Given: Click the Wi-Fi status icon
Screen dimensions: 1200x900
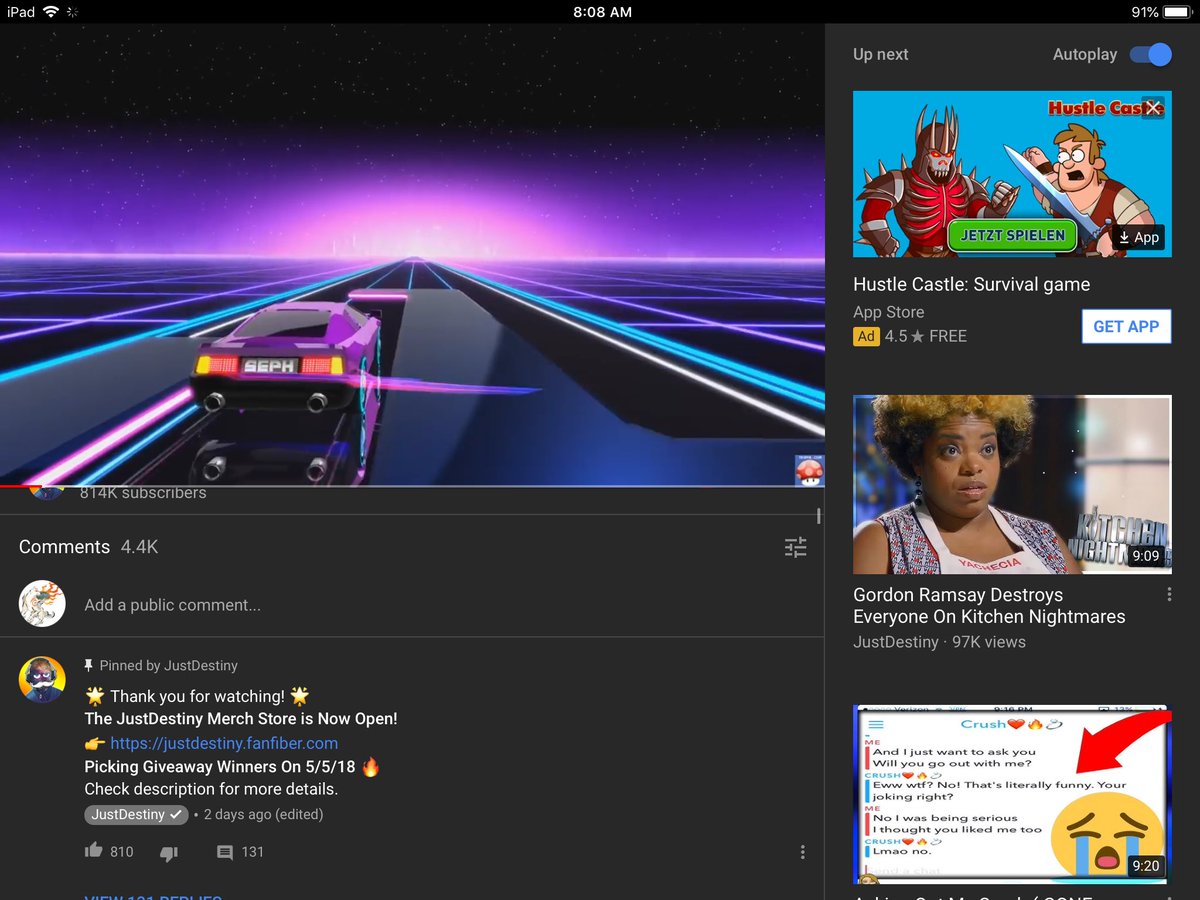Looking at the screenshot, I should (51, 12).
